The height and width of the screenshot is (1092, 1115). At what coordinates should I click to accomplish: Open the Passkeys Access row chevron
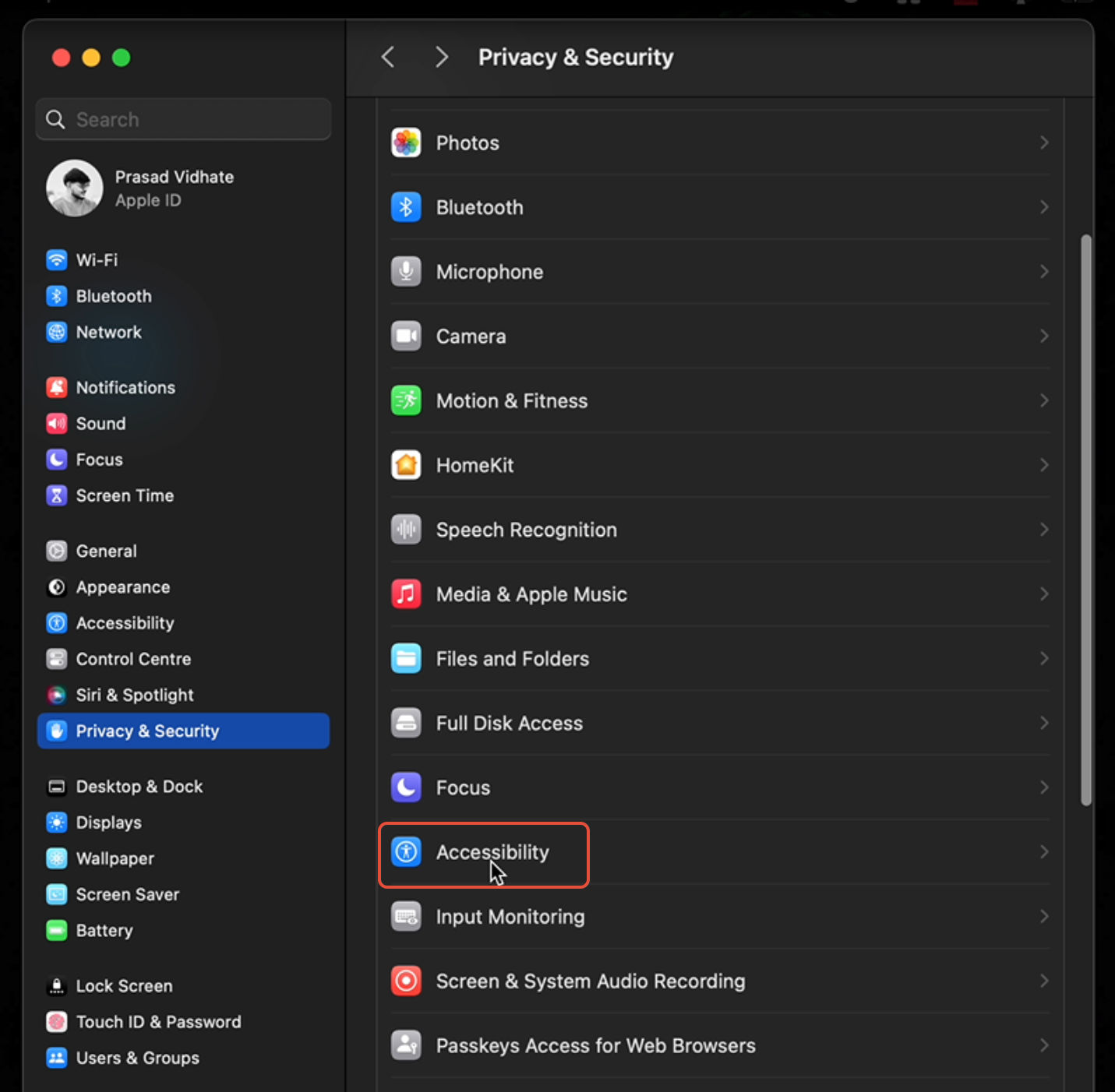point(1044,1045)
